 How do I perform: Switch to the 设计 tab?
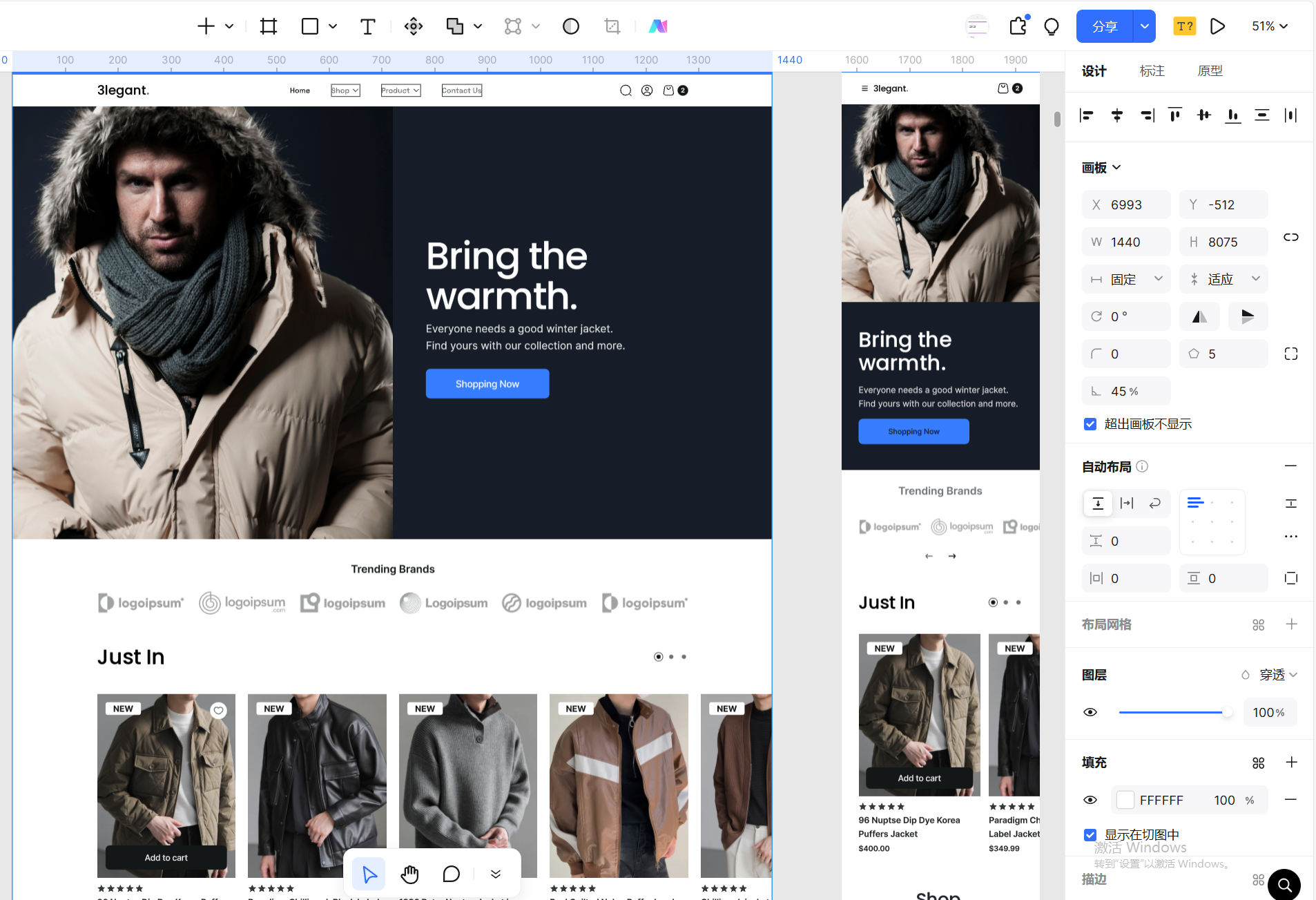1094,71
